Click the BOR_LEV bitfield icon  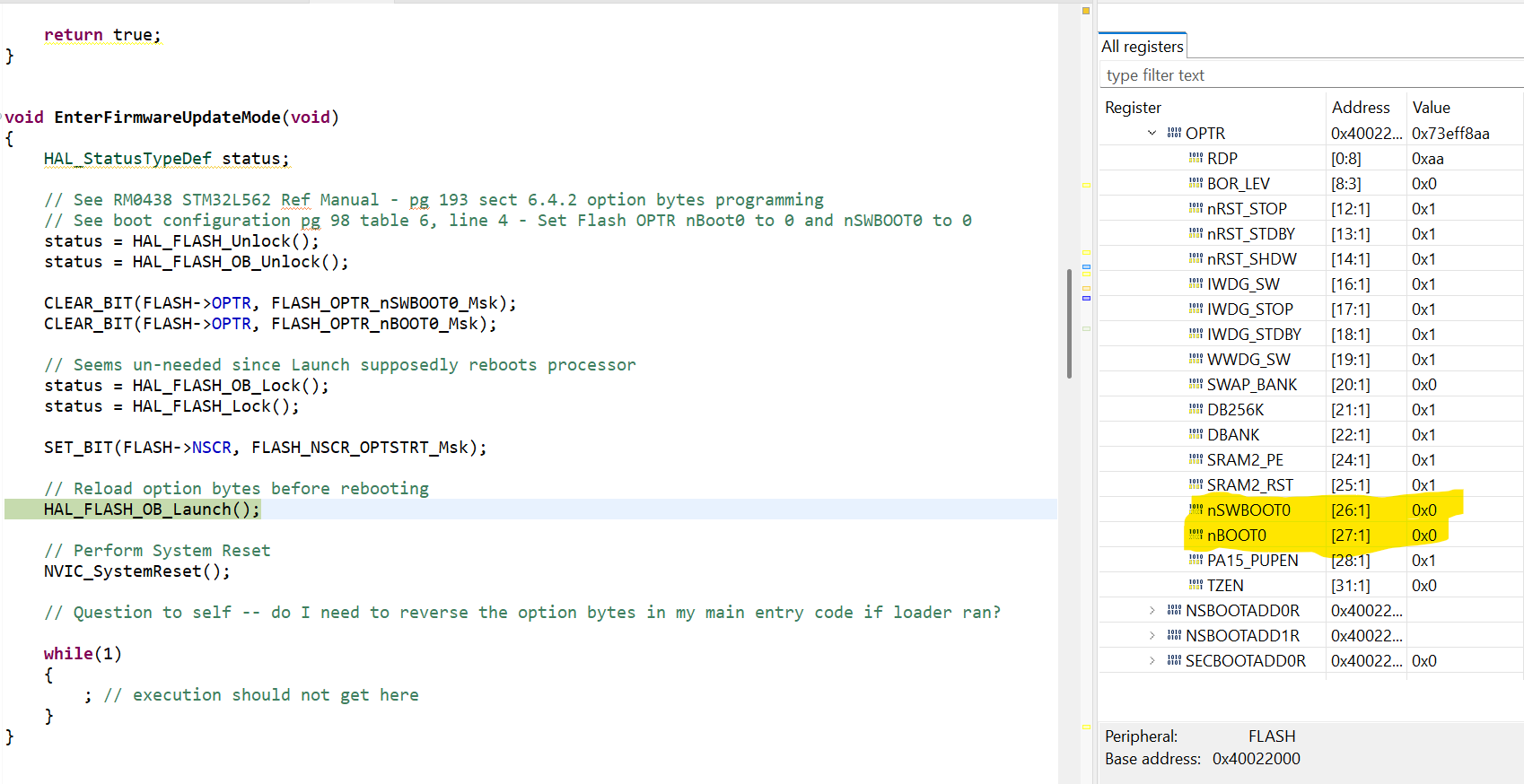1196,183
